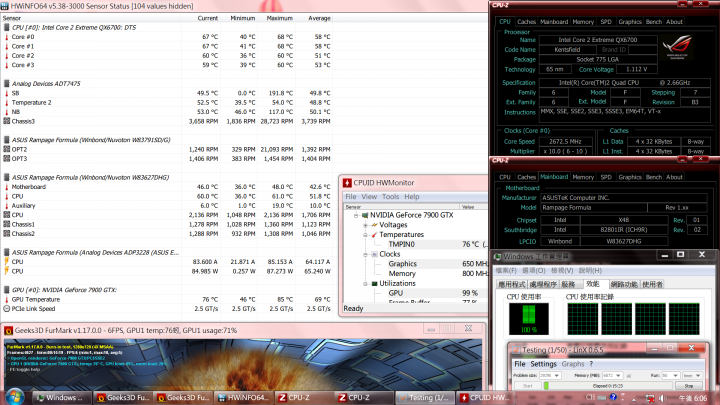Click the Windows Task Manager title icon
720x405 pixels.
click(x=497, y=257)
